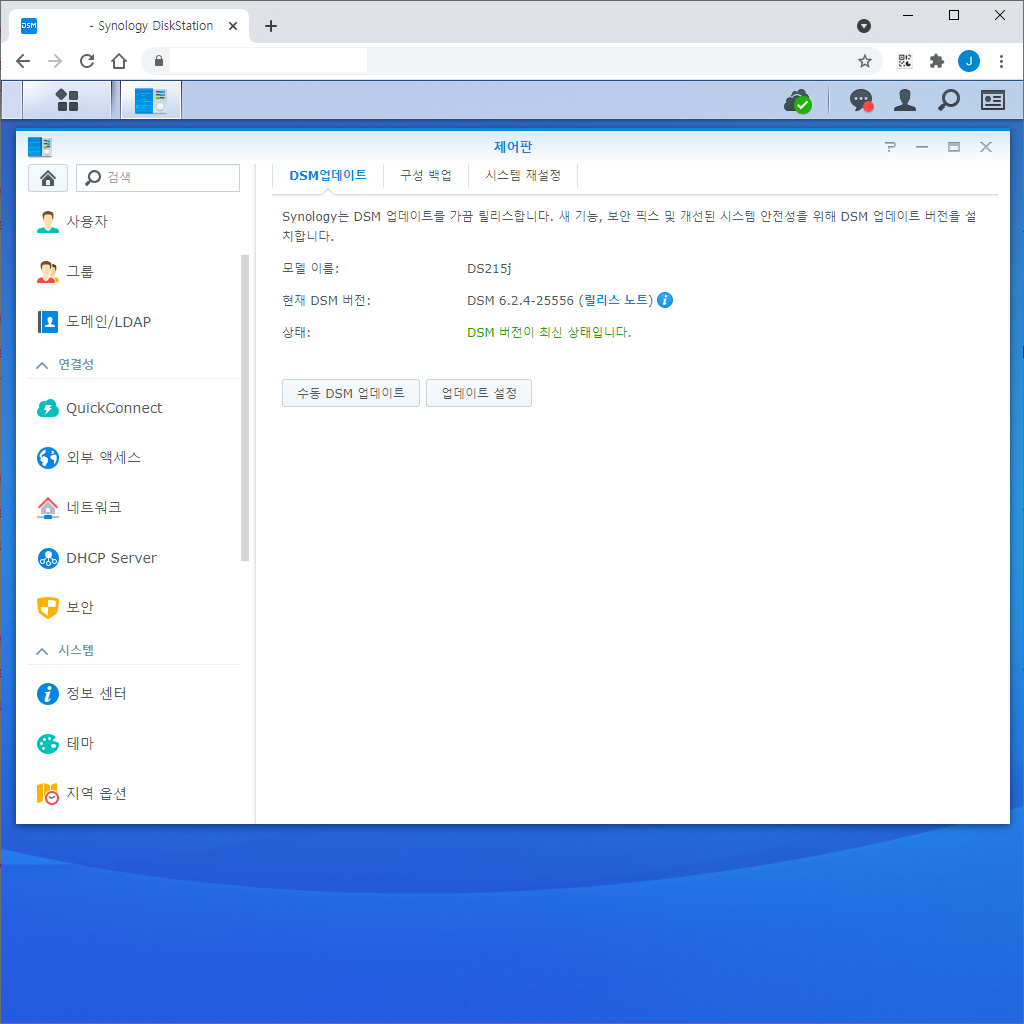1024x1024 pixels.
Task: Click the version text DSM 6.2.4-25556
Action: [520, 300]
